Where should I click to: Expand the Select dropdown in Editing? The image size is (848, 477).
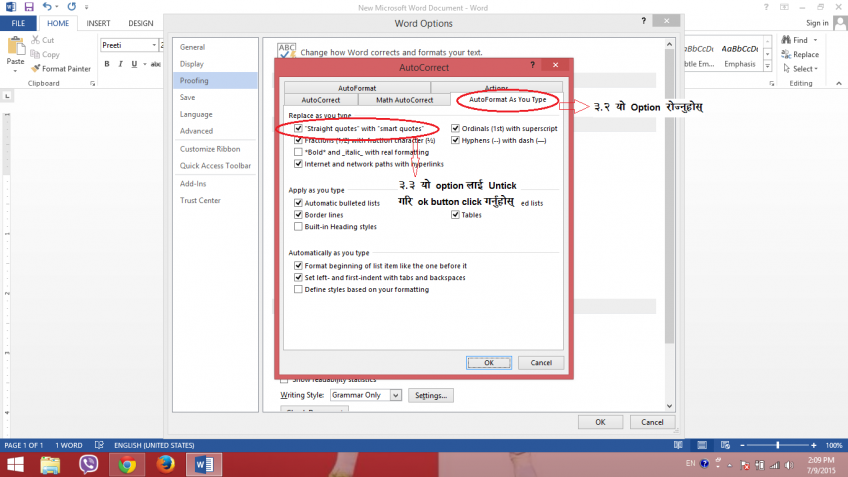coord(816,69)
